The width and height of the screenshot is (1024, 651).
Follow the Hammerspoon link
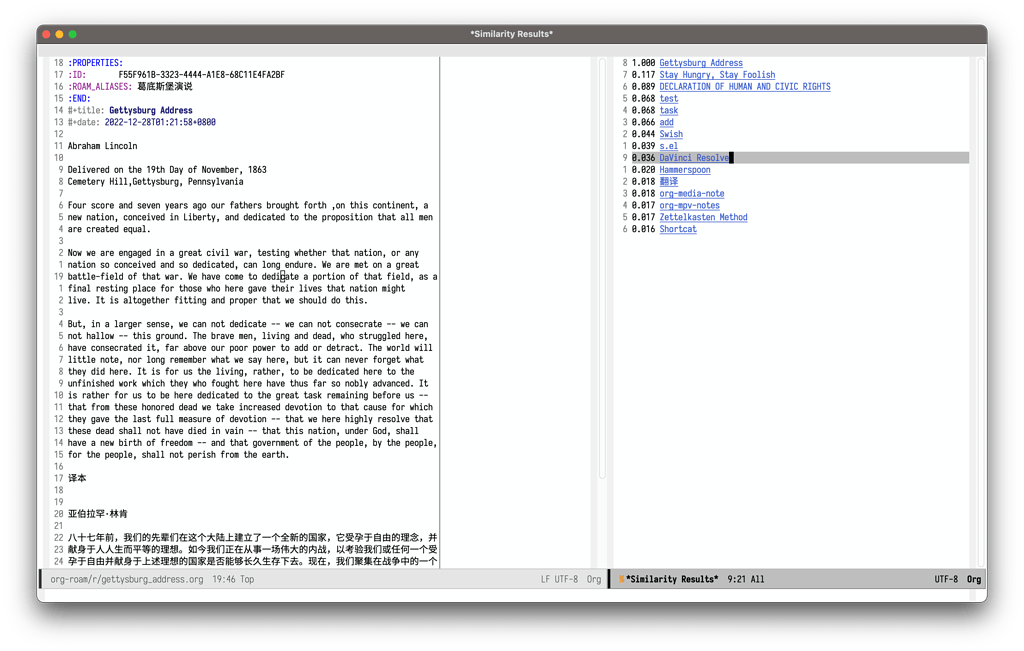coord(686,169)
